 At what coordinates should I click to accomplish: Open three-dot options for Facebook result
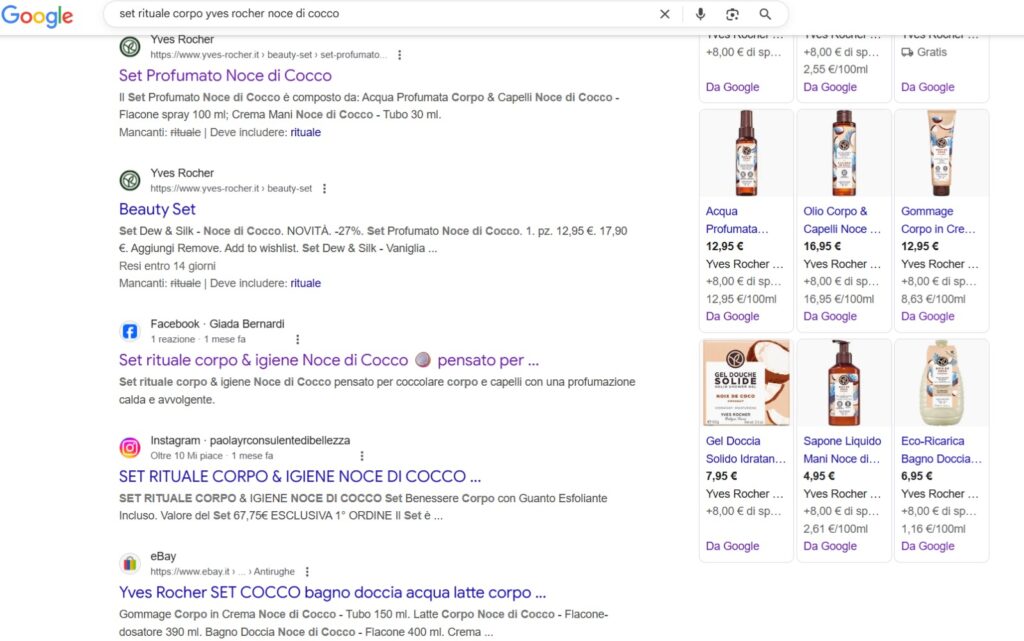coord(297,339)
